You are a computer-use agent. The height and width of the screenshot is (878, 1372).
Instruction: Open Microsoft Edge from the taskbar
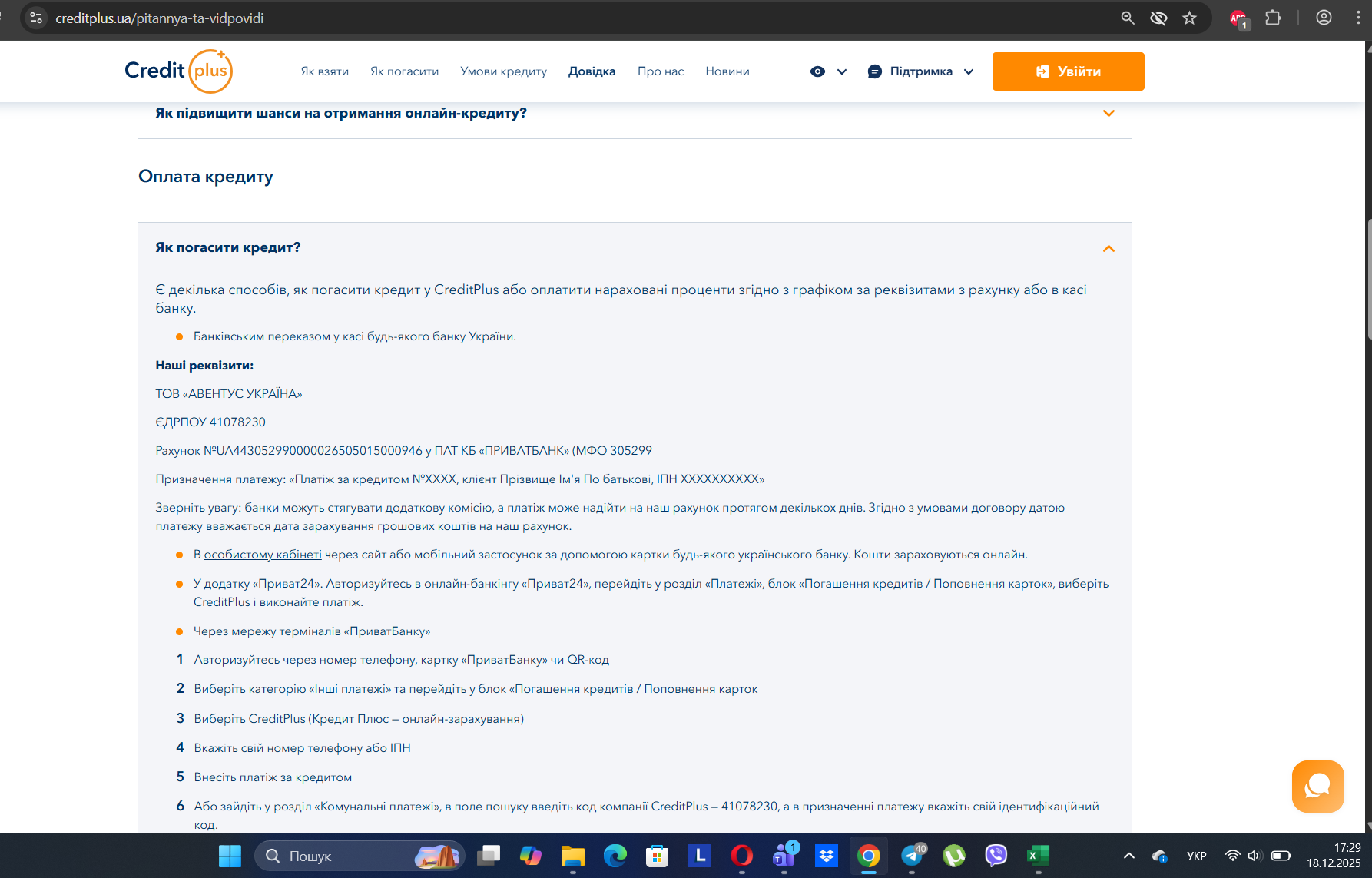615,856
